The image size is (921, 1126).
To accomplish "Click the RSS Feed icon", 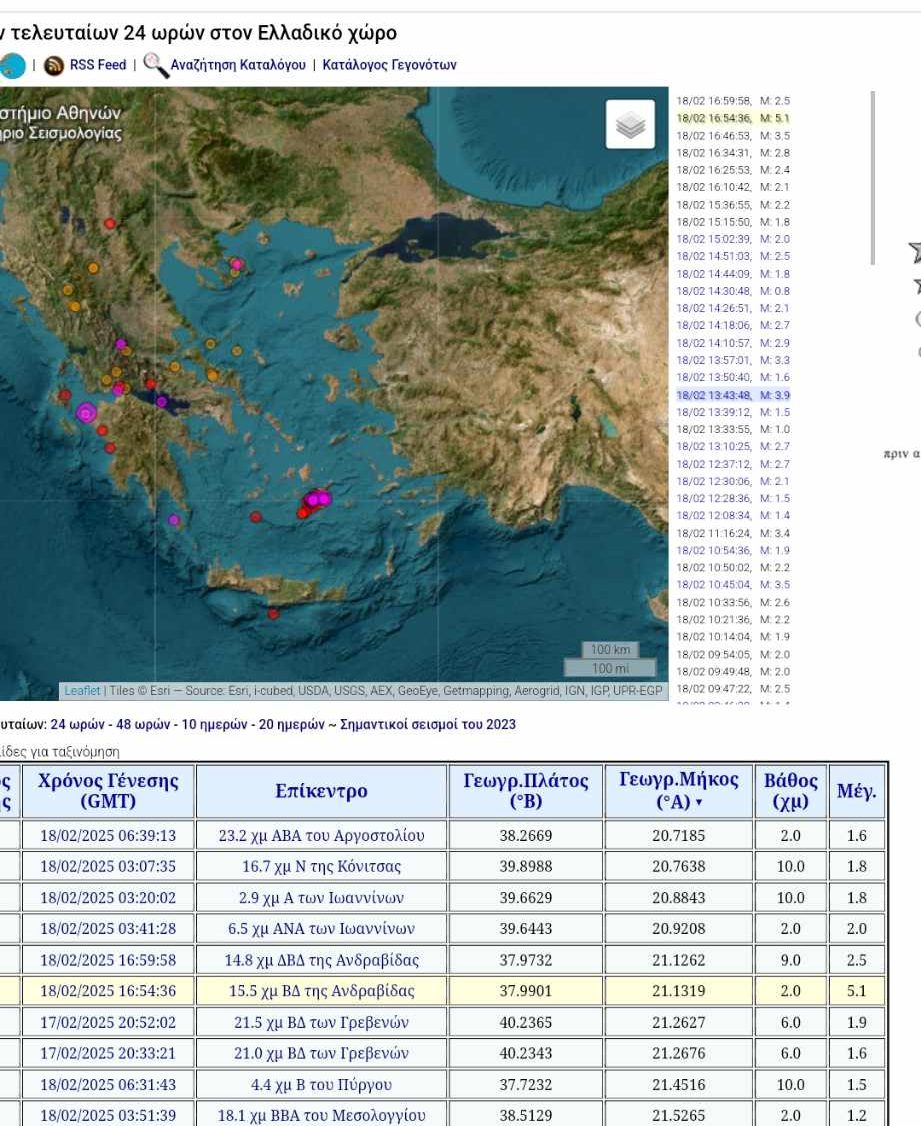I will pyautogui.click(x=53, y=66).
